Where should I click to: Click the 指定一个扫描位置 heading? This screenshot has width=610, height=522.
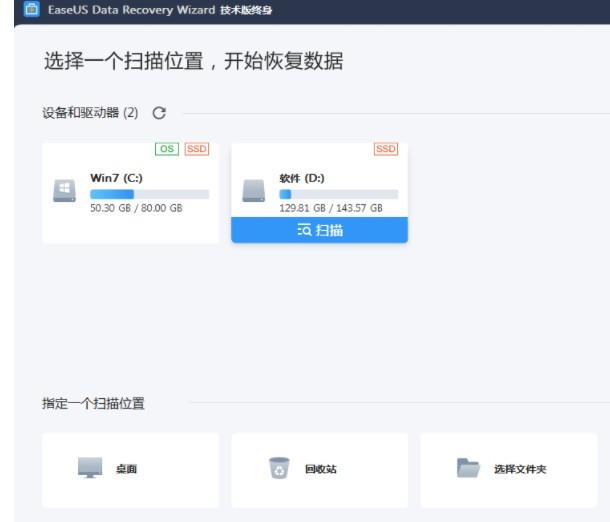[x=93, y=403]
